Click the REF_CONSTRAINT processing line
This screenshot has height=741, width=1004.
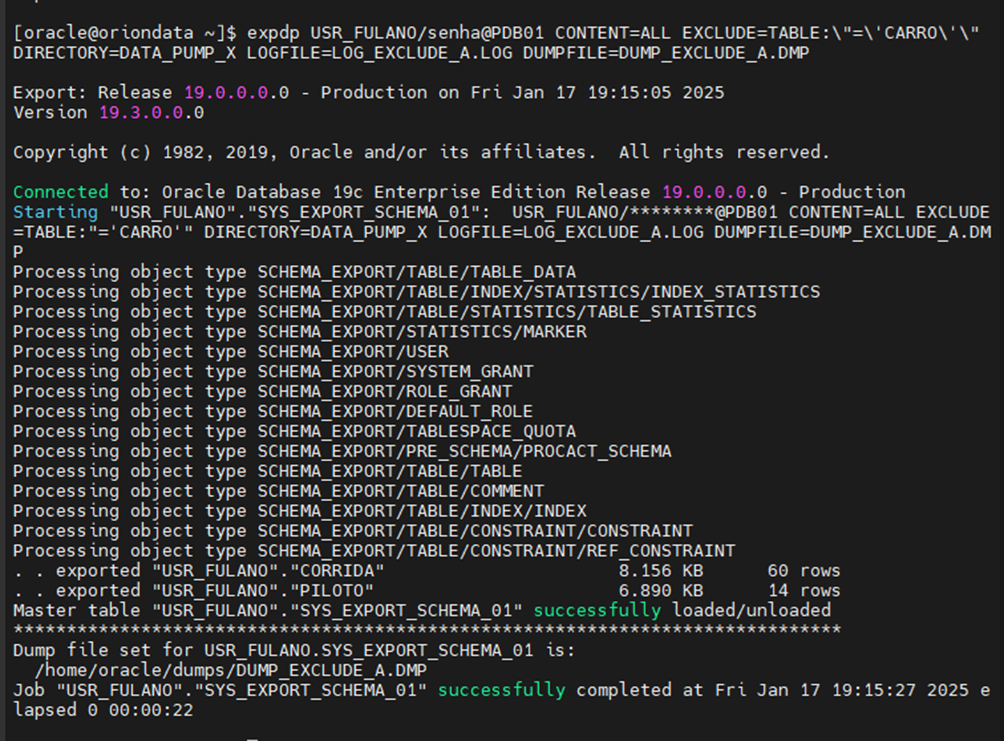coord(496,551)
